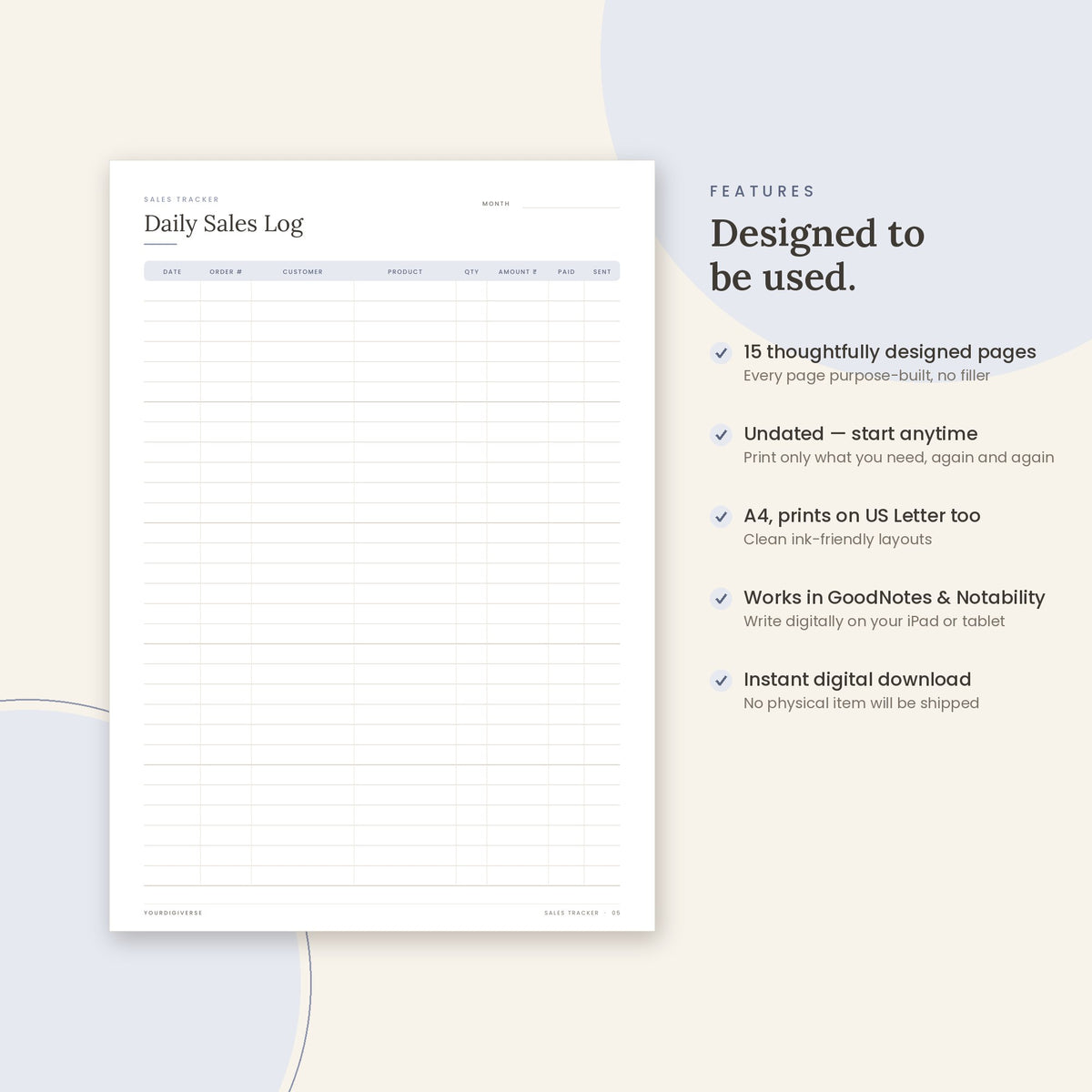Click the QTY column header
Viewport: 1092px width, 1092px height.
pos(471,271)
